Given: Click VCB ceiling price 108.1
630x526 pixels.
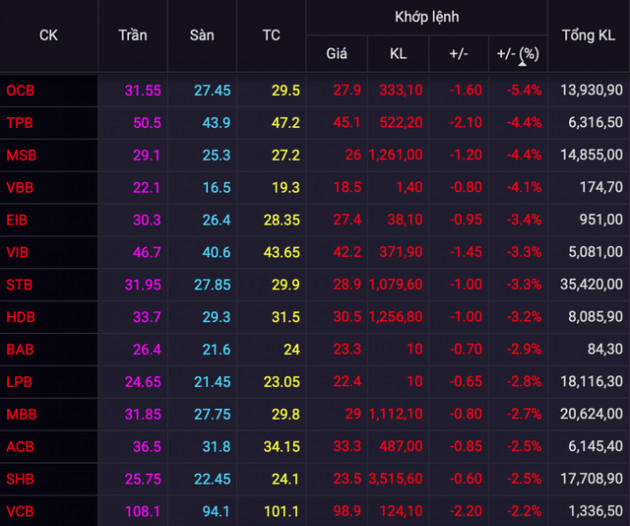Looking at the screenshot, I should pos(143,512).
